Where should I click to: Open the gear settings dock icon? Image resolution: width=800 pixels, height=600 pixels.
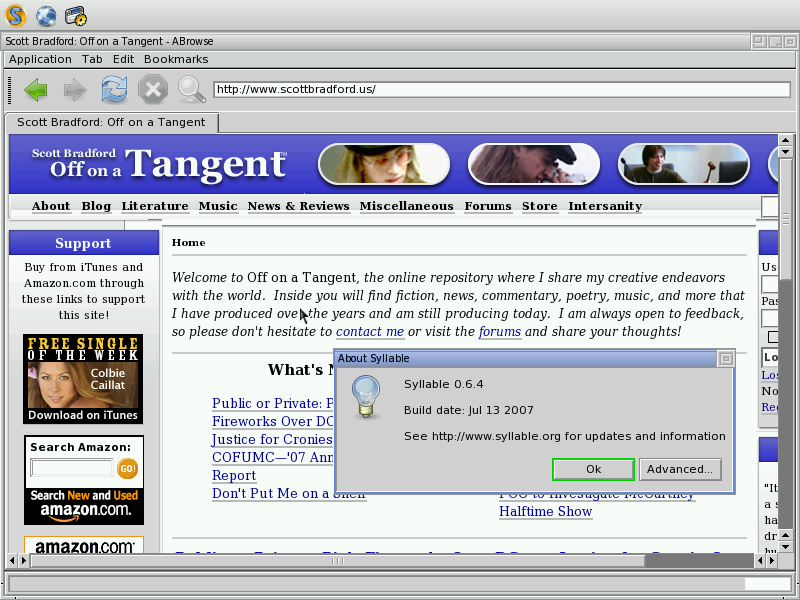(76, 15)
